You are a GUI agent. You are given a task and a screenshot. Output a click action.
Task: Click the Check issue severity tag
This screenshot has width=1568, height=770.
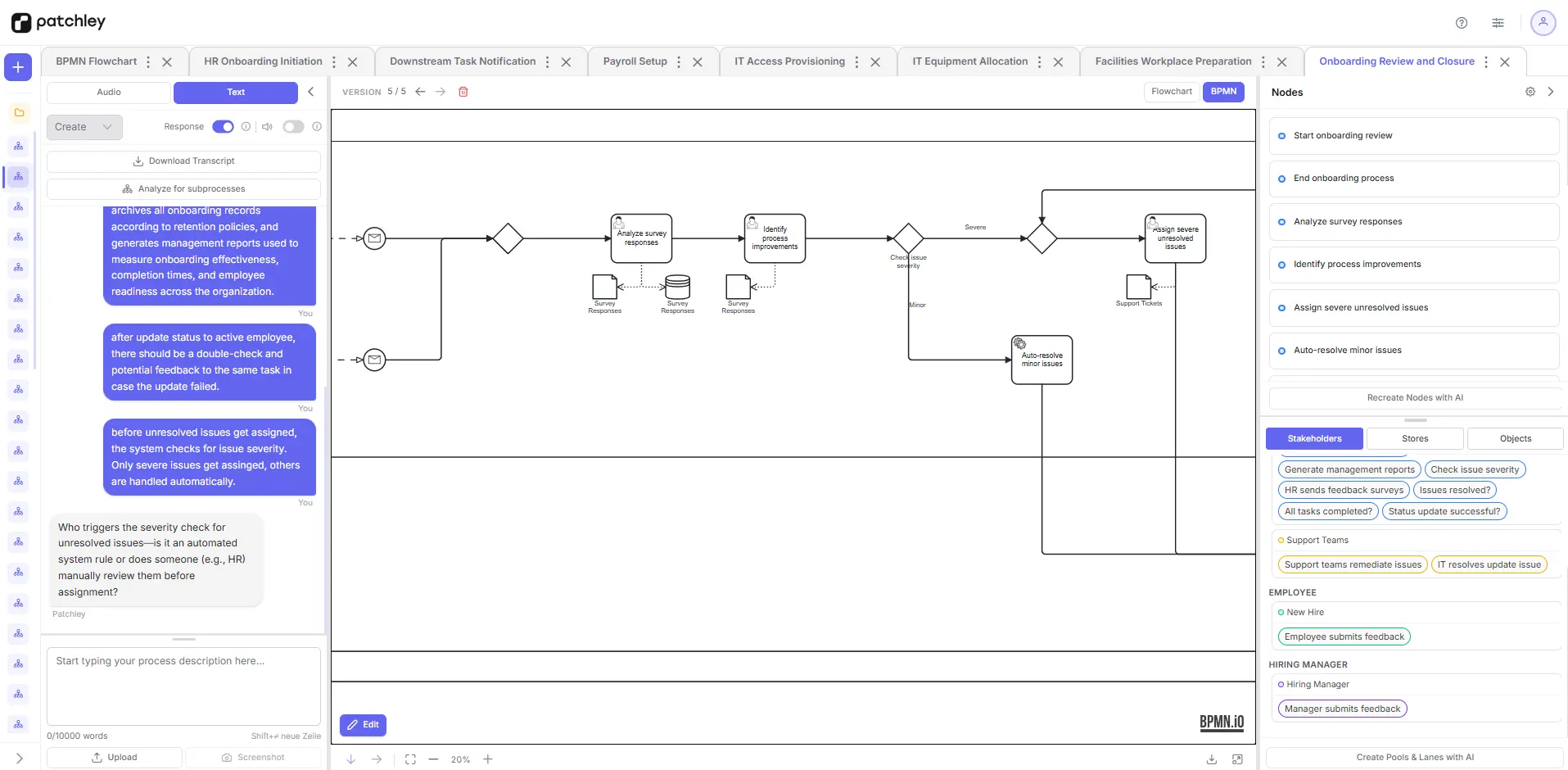point(1475,470)
